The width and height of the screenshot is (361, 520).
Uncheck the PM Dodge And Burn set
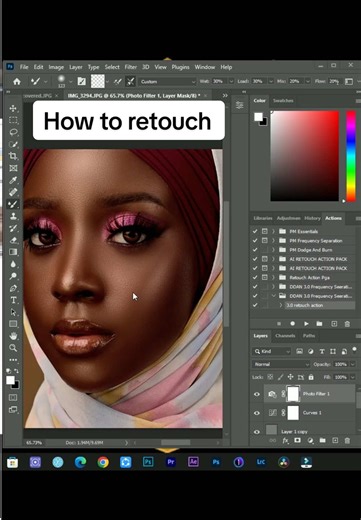(255, 250)
